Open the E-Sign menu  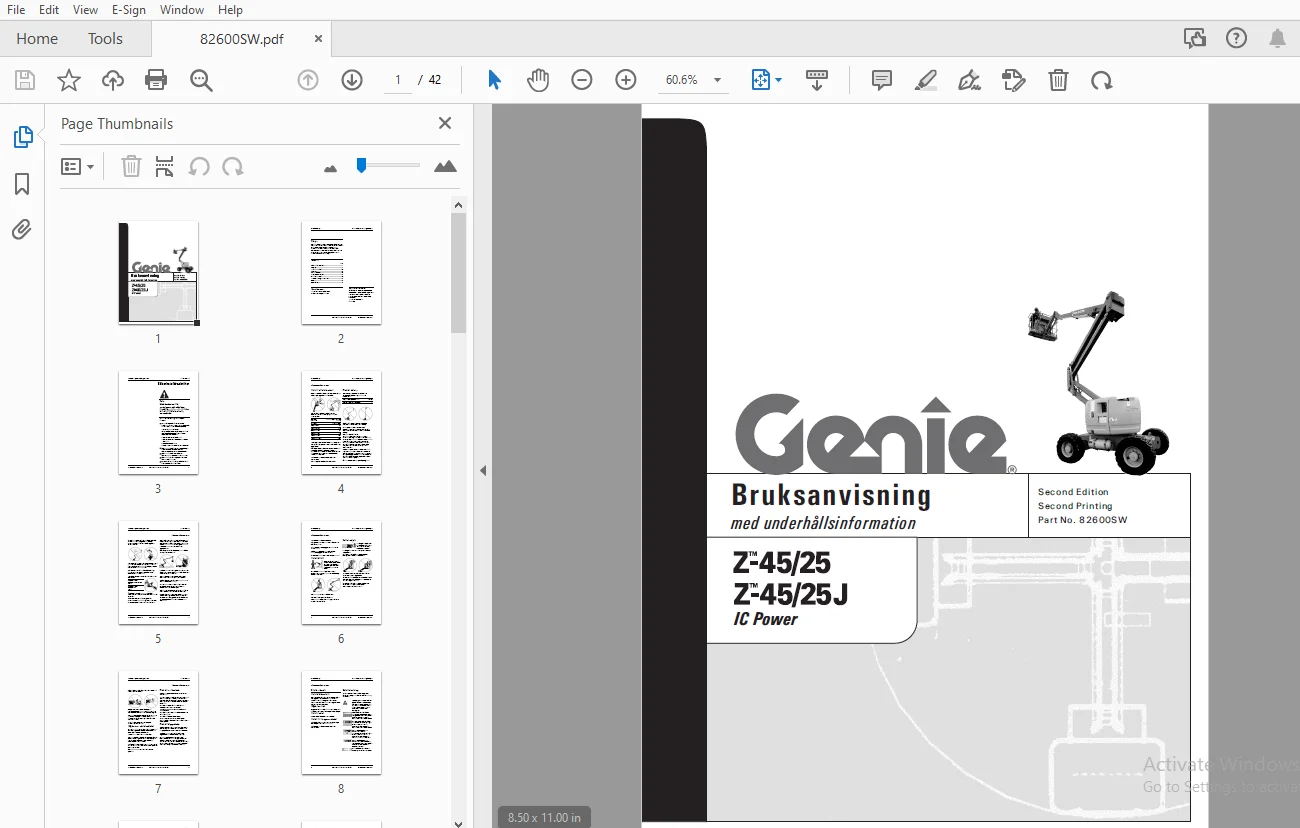coord(129,9)
